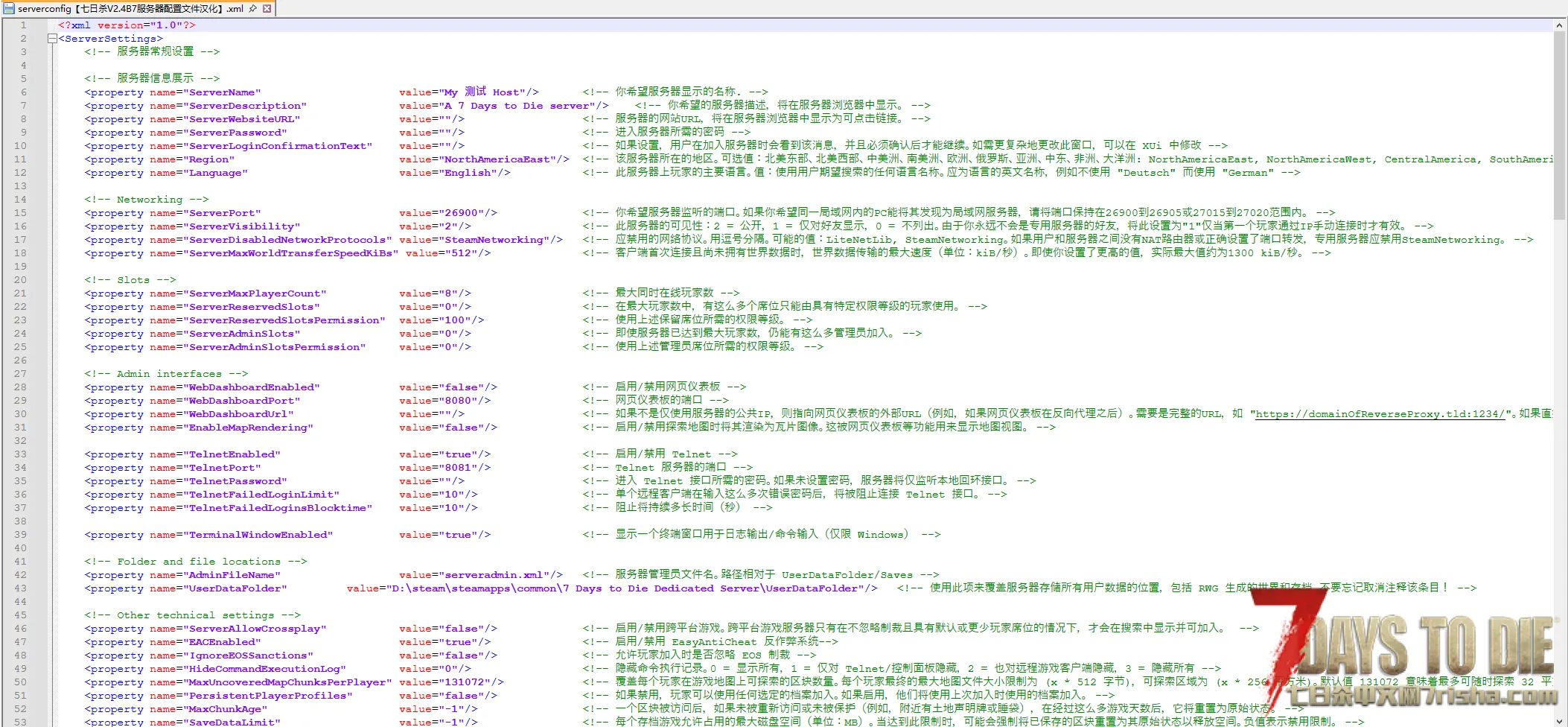Click the xml version declaration on line 1
Image resolution: width=1568 pixels, height=727 pixels.
127,25
